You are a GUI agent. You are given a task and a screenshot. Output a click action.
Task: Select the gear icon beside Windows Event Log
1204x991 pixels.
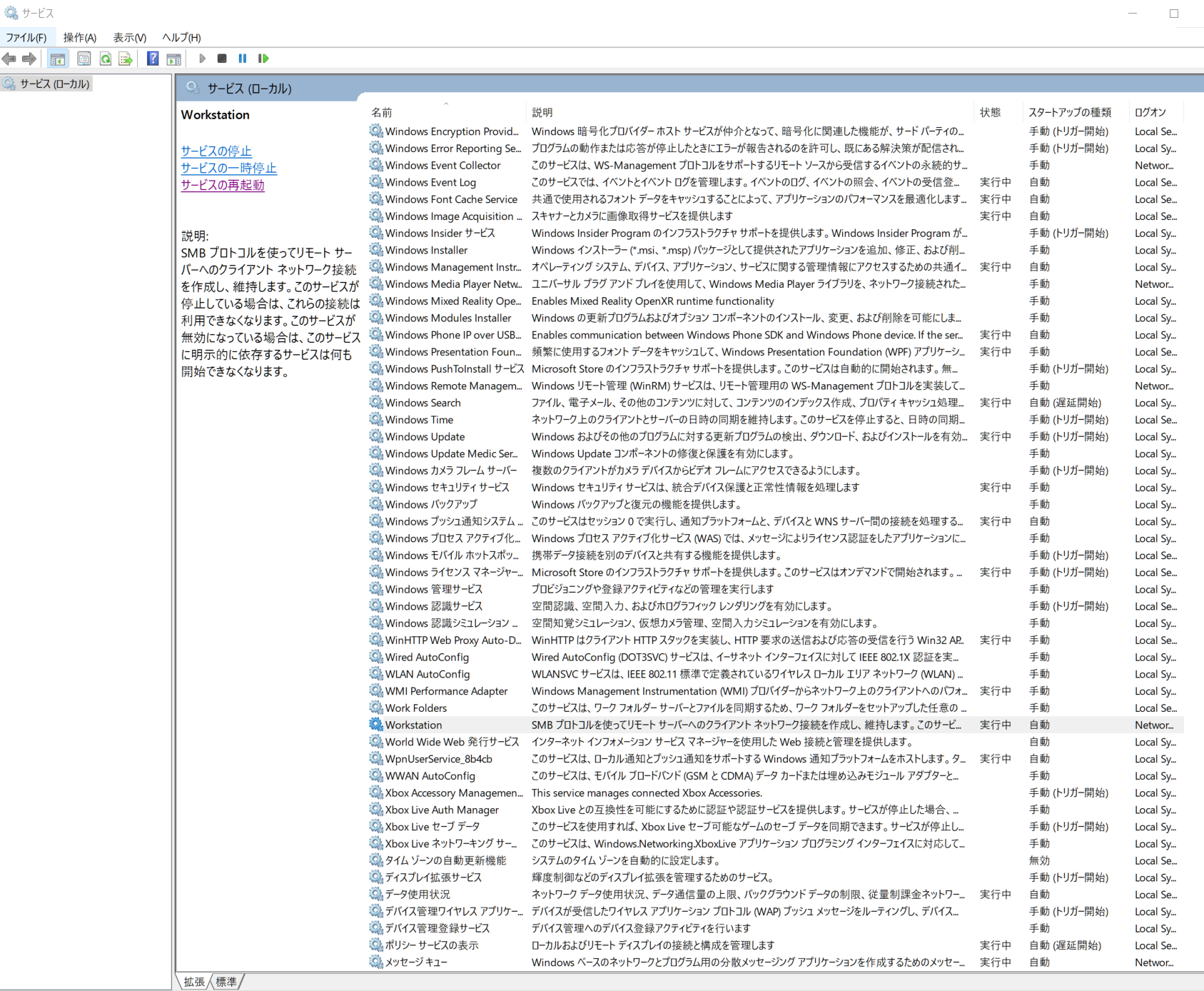click(x=376, y=181)
